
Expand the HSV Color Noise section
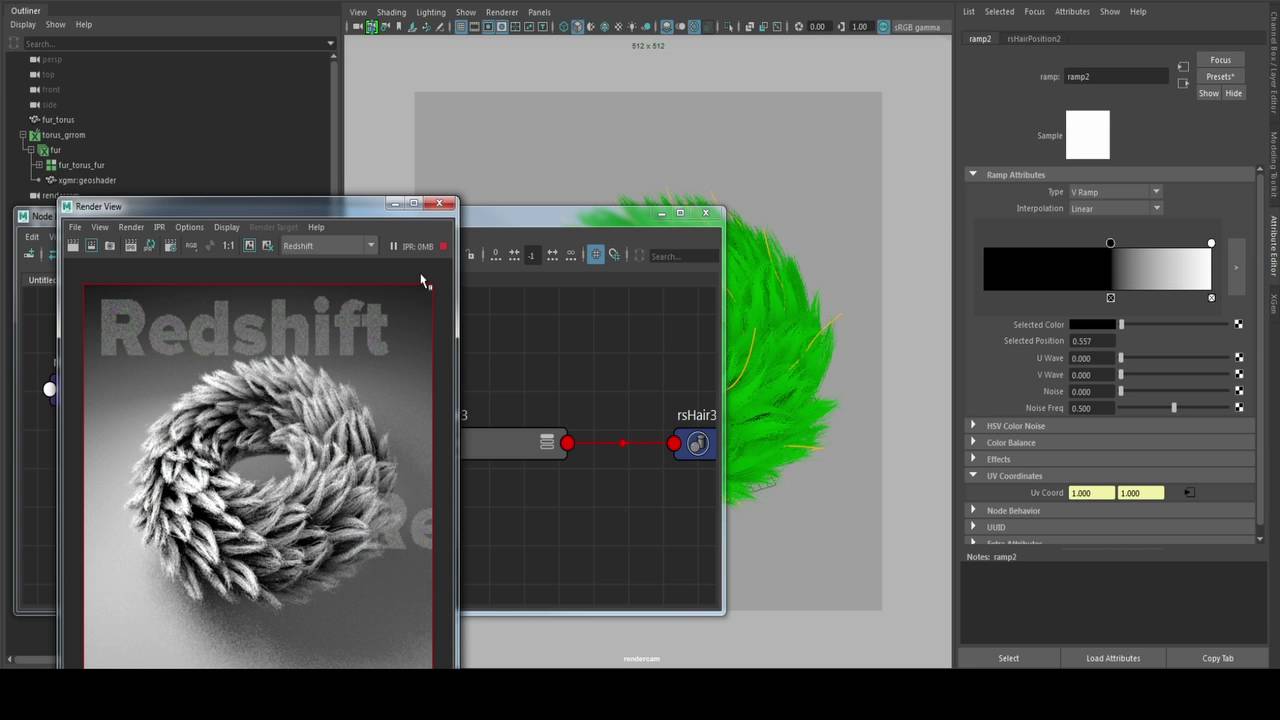coord(973,426)
